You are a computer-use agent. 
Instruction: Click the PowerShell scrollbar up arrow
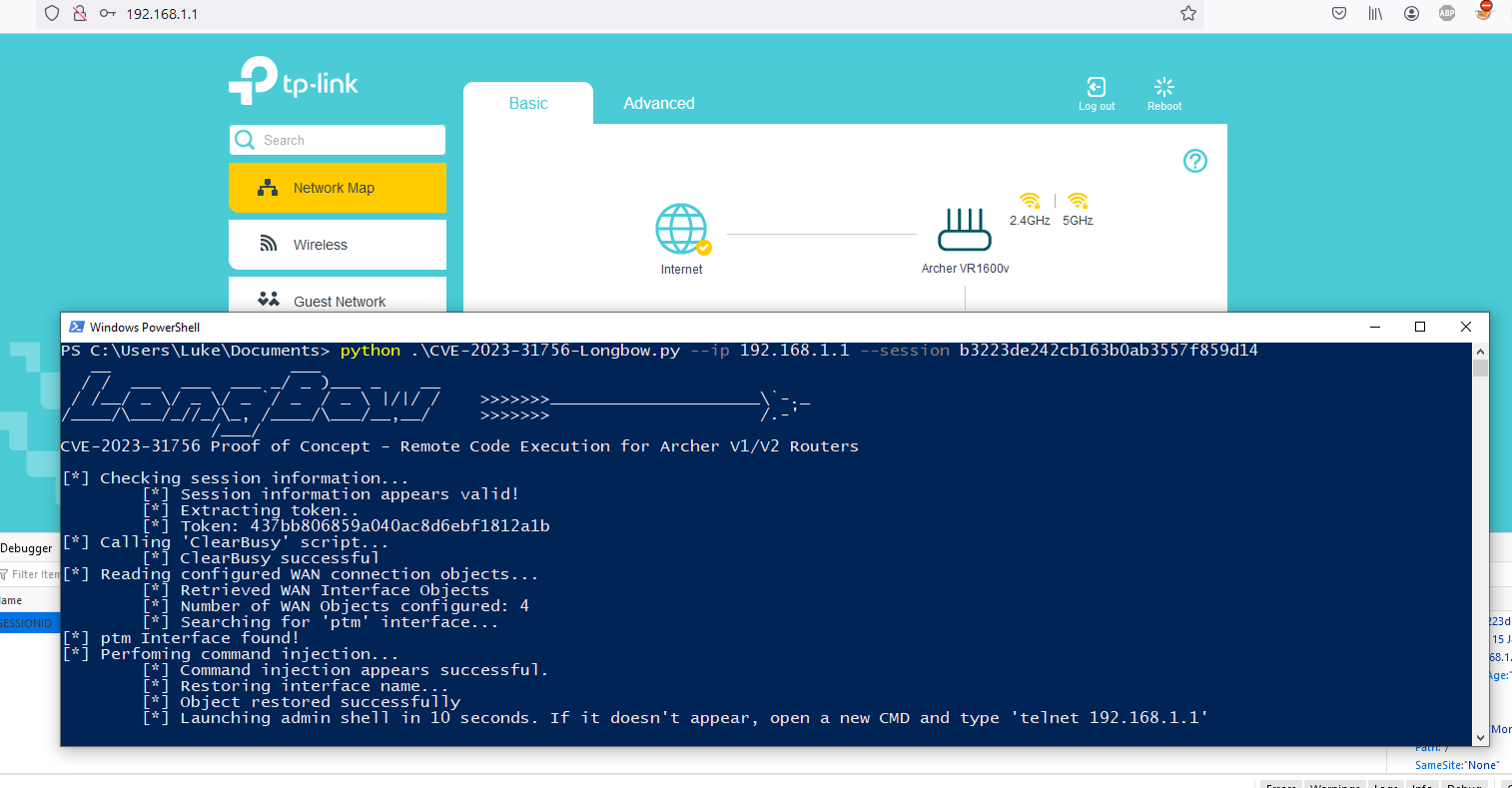pyautogui.click(x=1480, y=352)
